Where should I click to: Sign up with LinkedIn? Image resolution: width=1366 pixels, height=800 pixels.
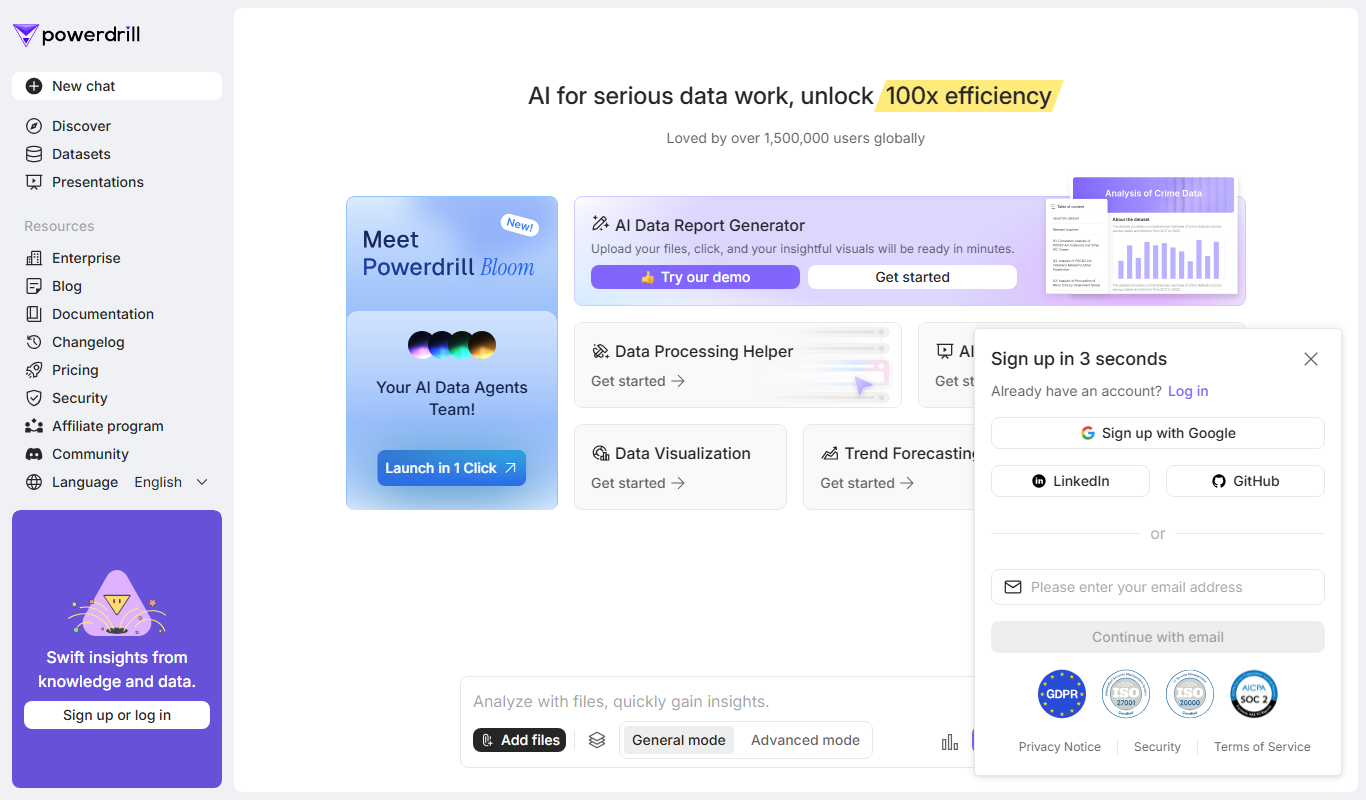(1070, 481)
